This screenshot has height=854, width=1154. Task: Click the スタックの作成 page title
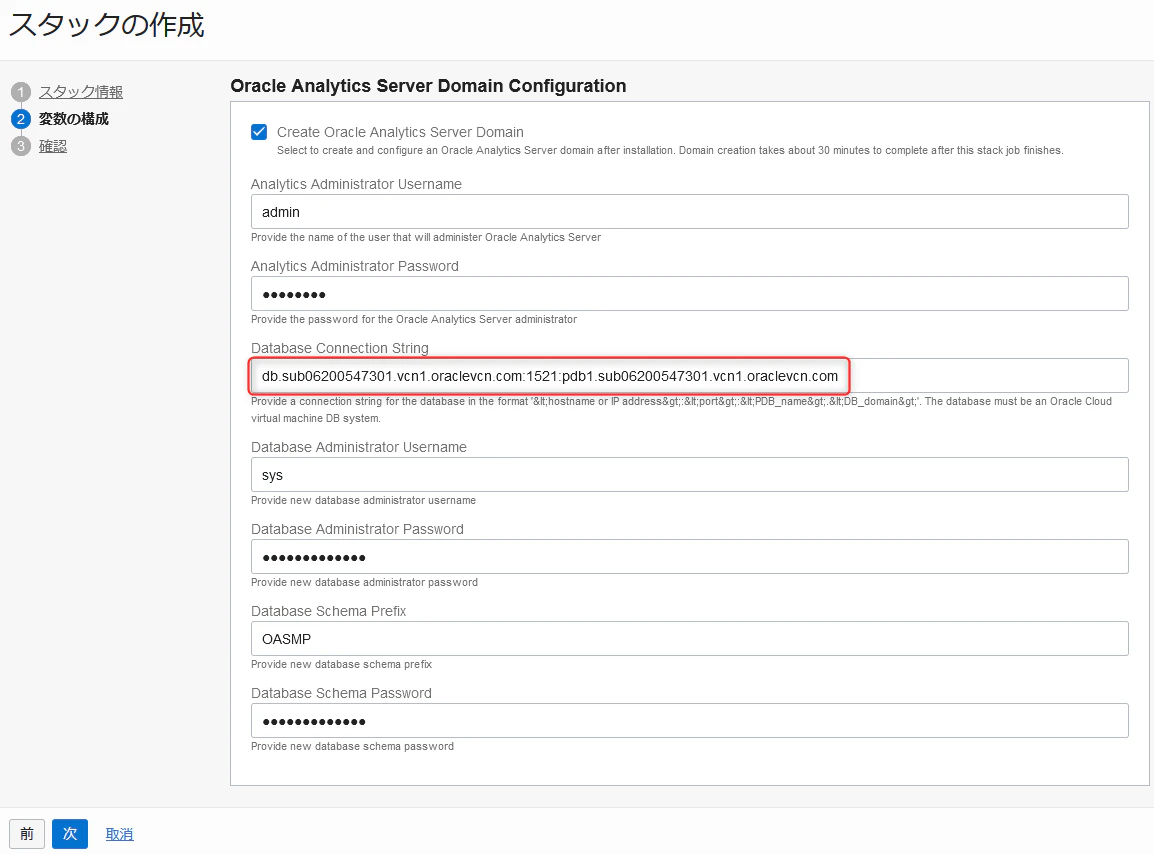(107, 25)
